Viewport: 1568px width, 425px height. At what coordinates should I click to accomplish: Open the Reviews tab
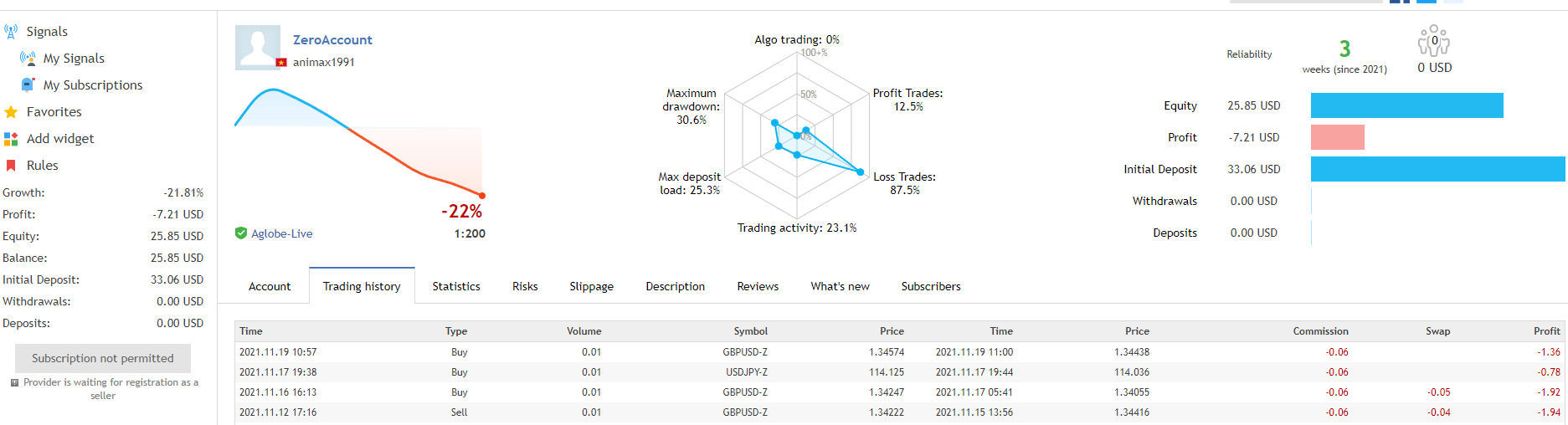[x=758, y=286]
